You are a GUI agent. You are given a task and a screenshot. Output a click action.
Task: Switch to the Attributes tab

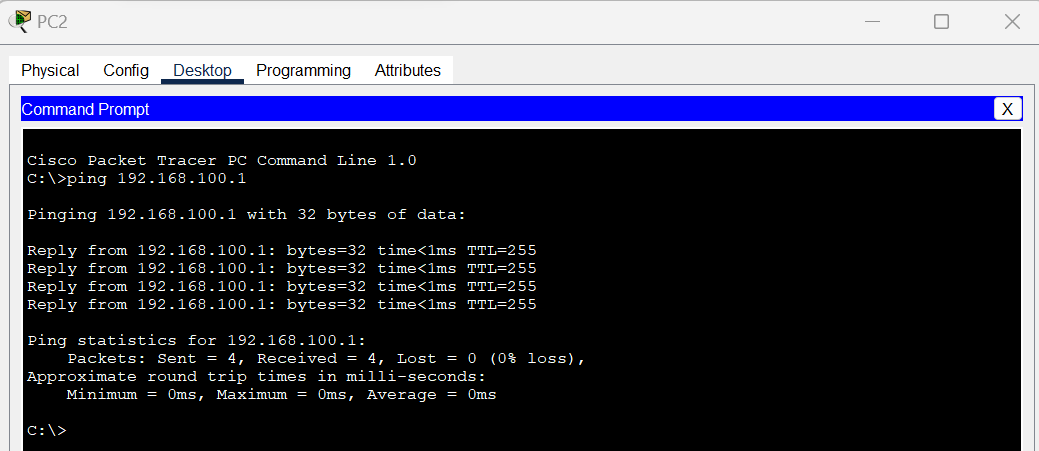(408, 70)
